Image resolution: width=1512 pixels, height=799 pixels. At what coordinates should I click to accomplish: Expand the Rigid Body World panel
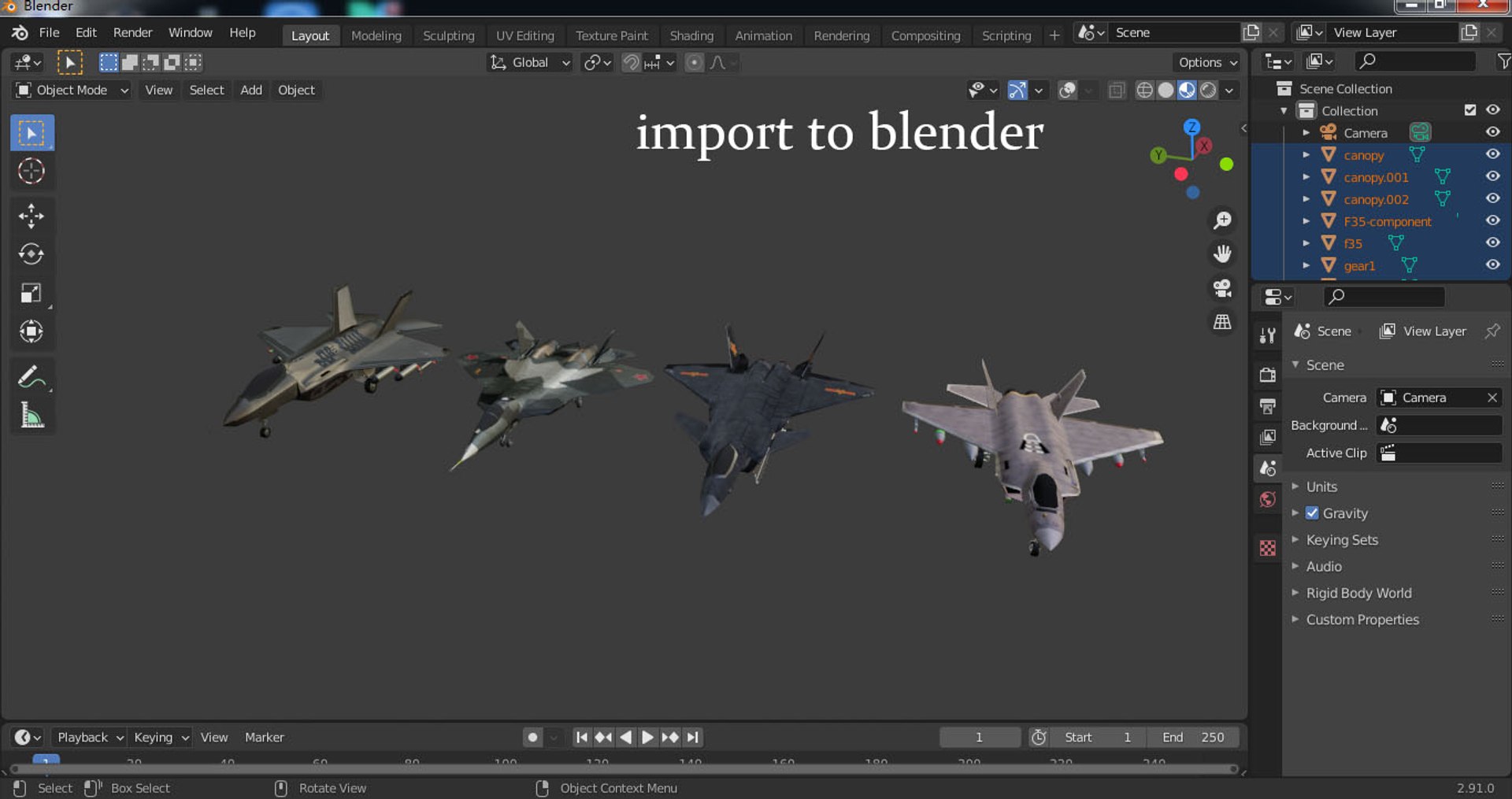(x=1358, y=594)
